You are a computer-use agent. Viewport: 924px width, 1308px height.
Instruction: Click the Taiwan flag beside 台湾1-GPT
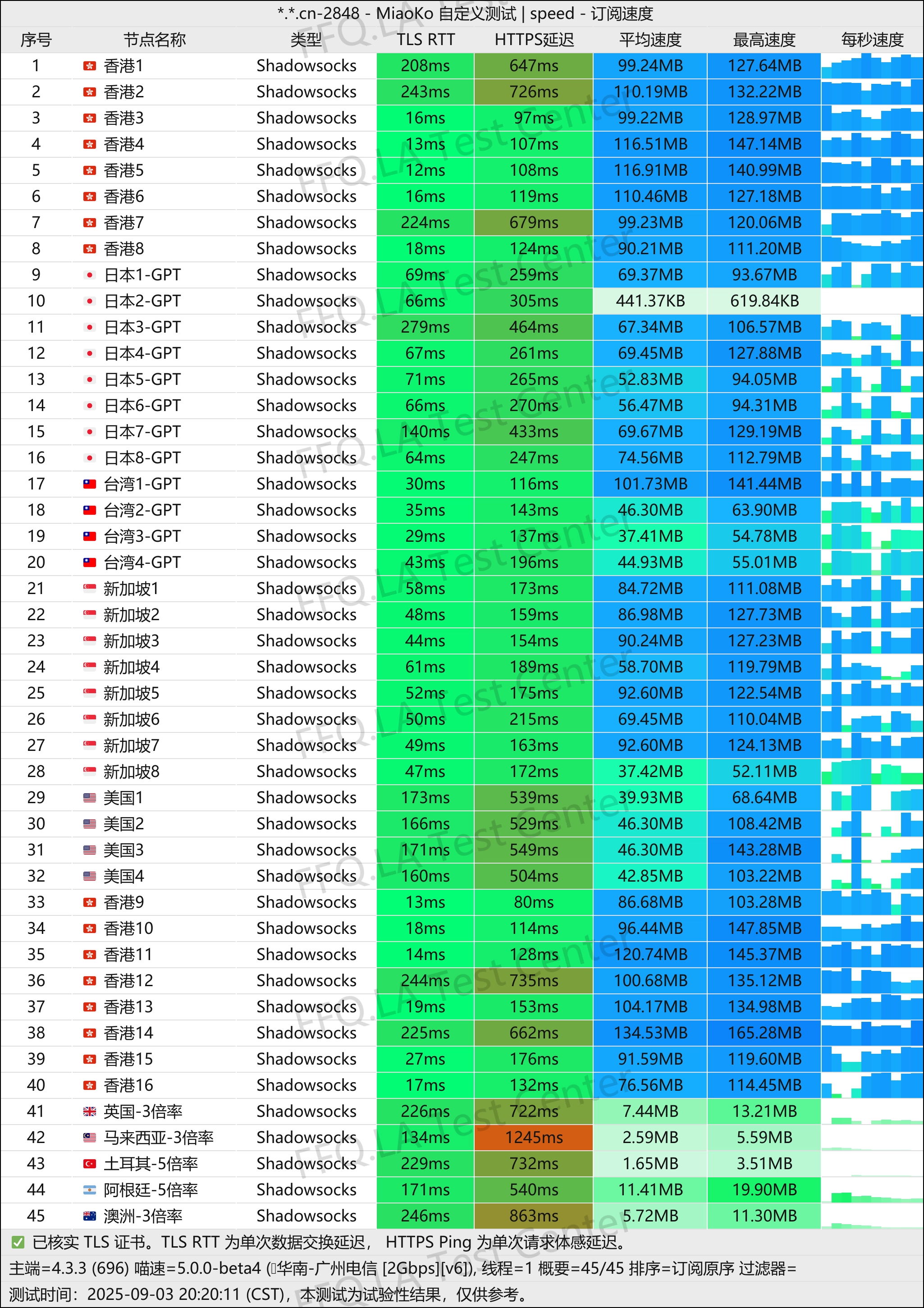coord(89,484)
